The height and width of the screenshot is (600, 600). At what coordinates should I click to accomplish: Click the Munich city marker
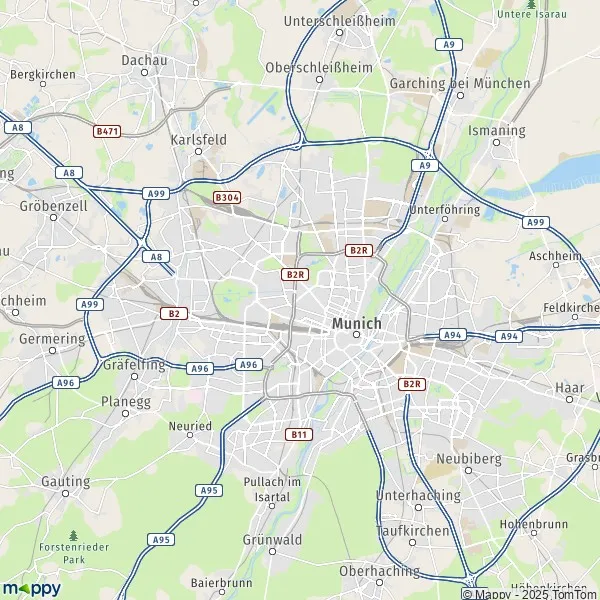[x=356, y=335]
